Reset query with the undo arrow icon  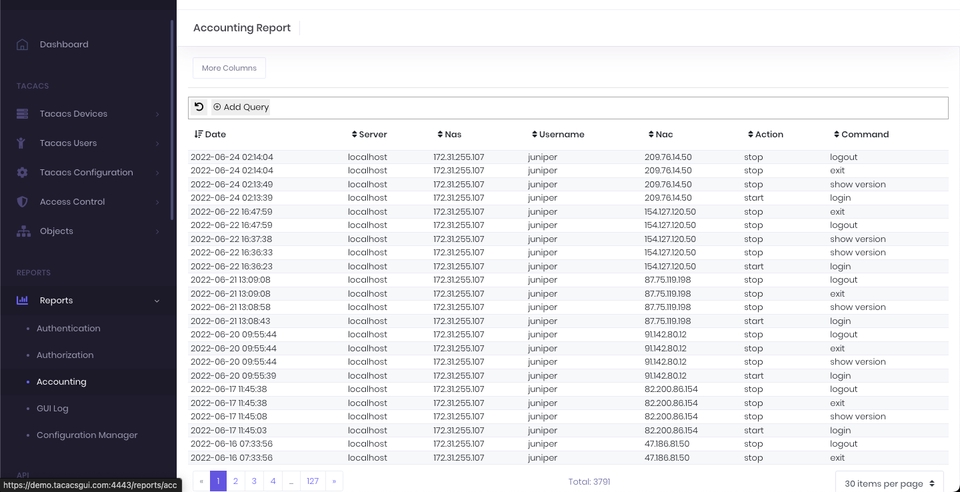pos(199,107)
